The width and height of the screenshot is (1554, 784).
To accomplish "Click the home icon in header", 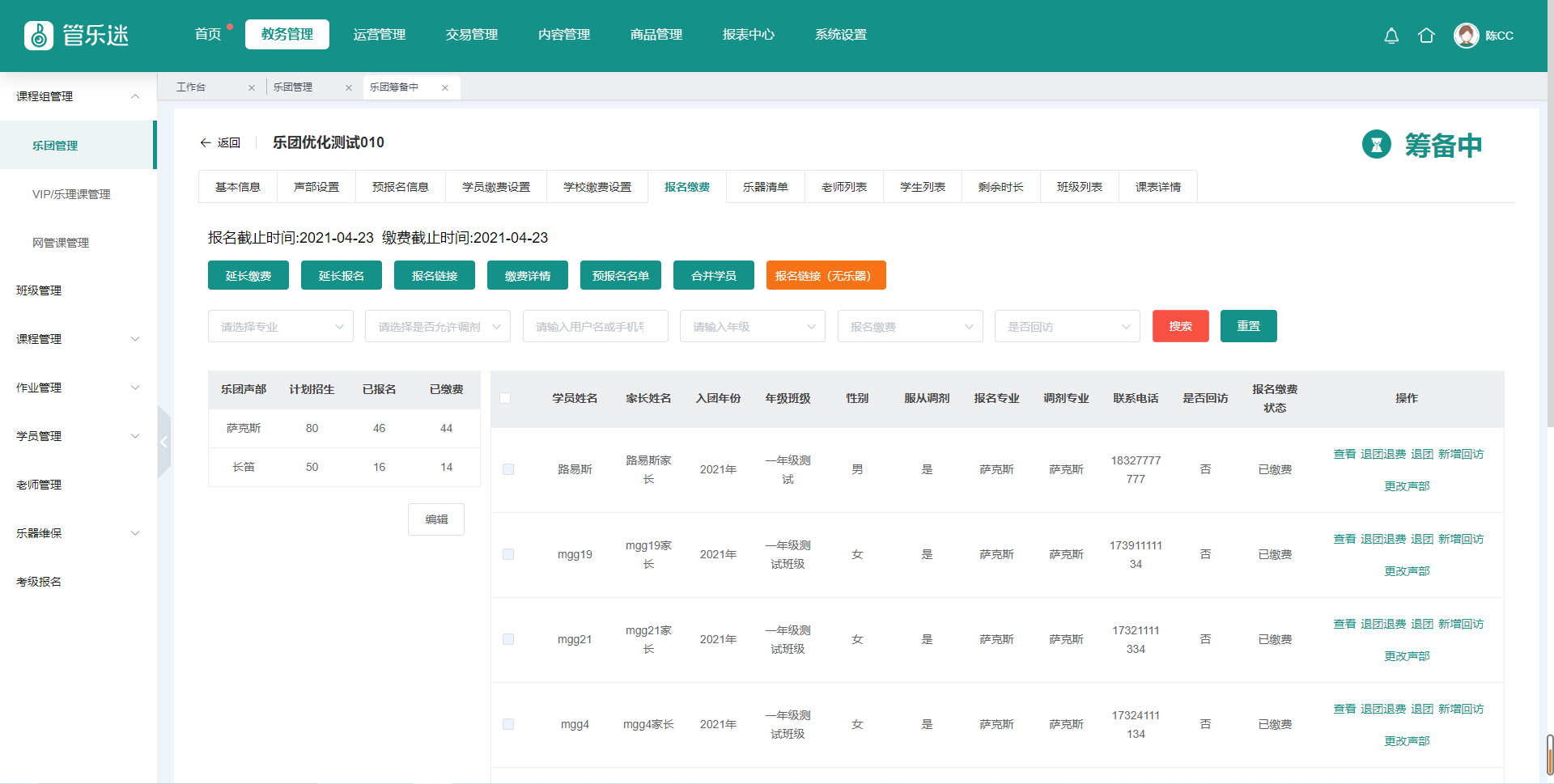I will coord(1426,36).
